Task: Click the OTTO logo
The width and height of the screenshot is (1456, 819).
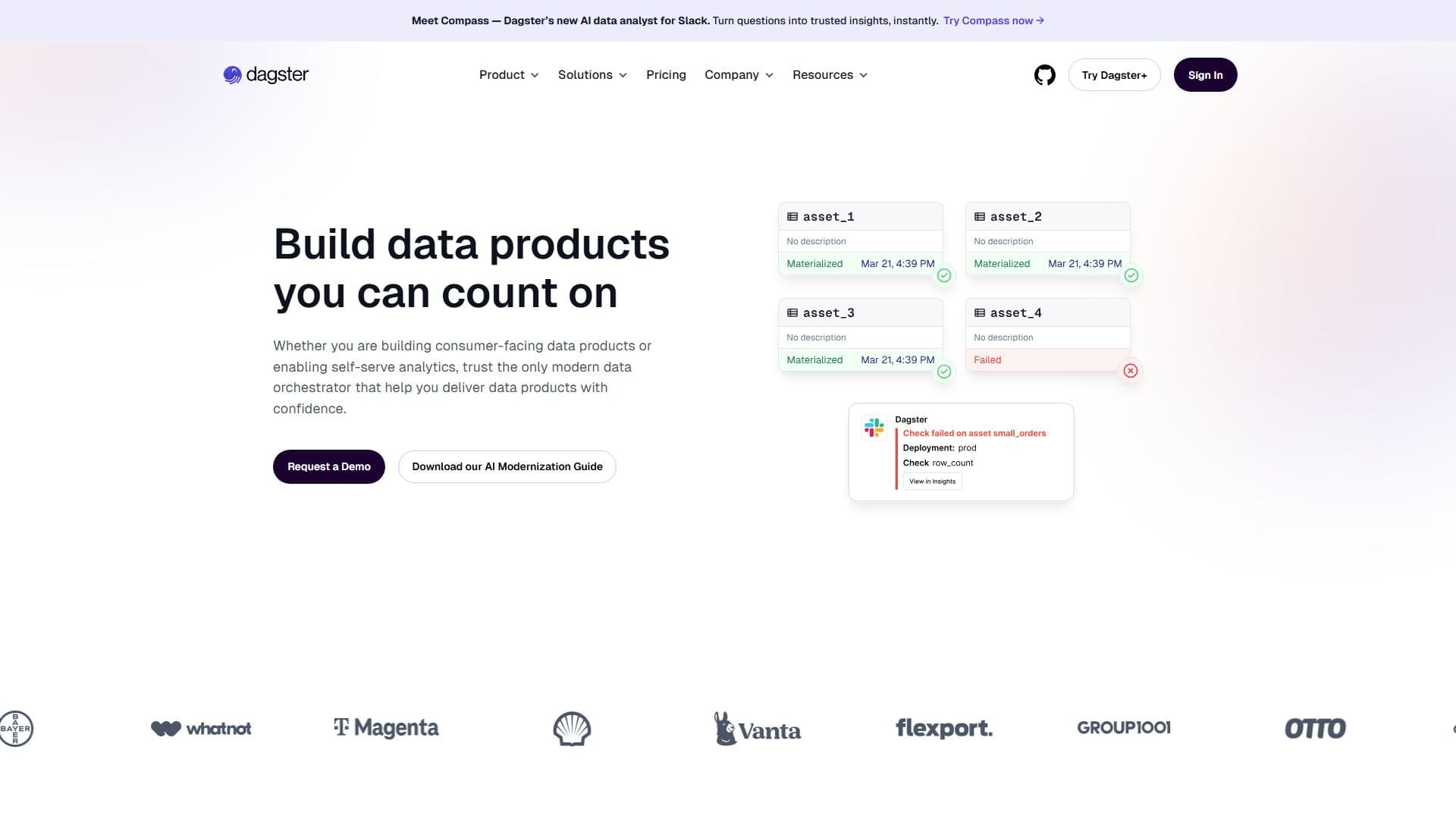Action: pyautogui.click(x=1315, y=729)
